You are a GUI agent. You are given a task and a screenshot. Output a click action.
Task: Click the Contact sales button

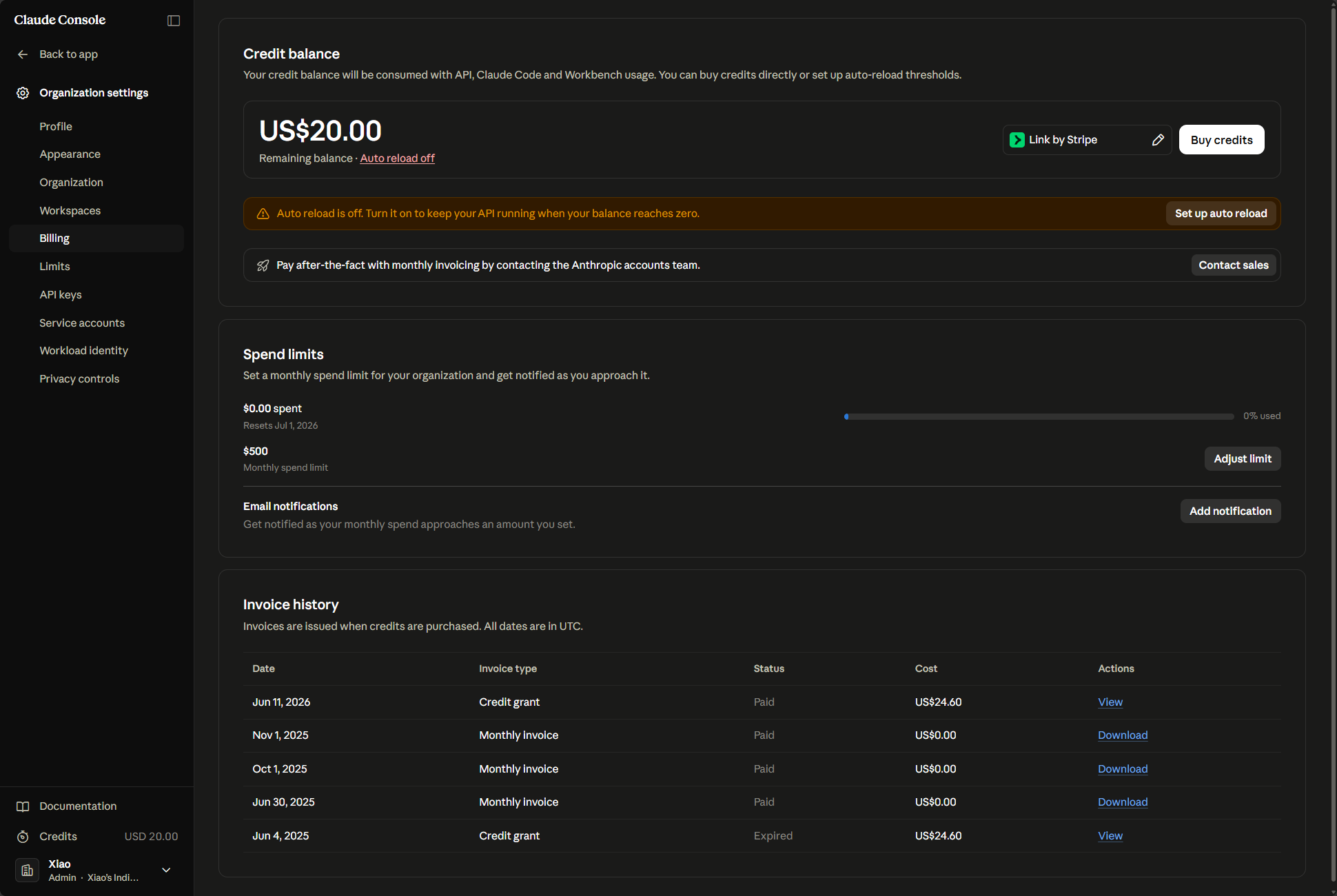1234,265
